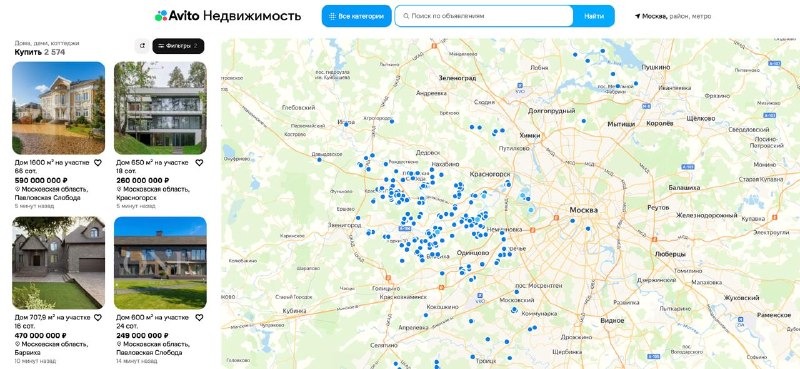Click the price 470 000 000 ₽

tap(41, 335)
